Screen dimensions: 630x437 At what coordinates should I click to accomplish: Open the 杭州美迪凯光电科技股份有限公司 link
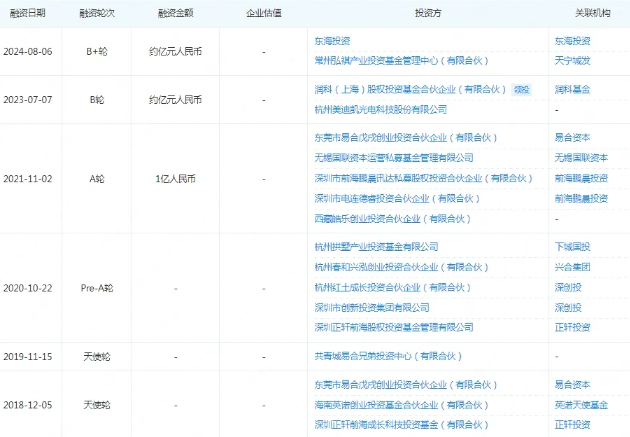coord(380,109)
